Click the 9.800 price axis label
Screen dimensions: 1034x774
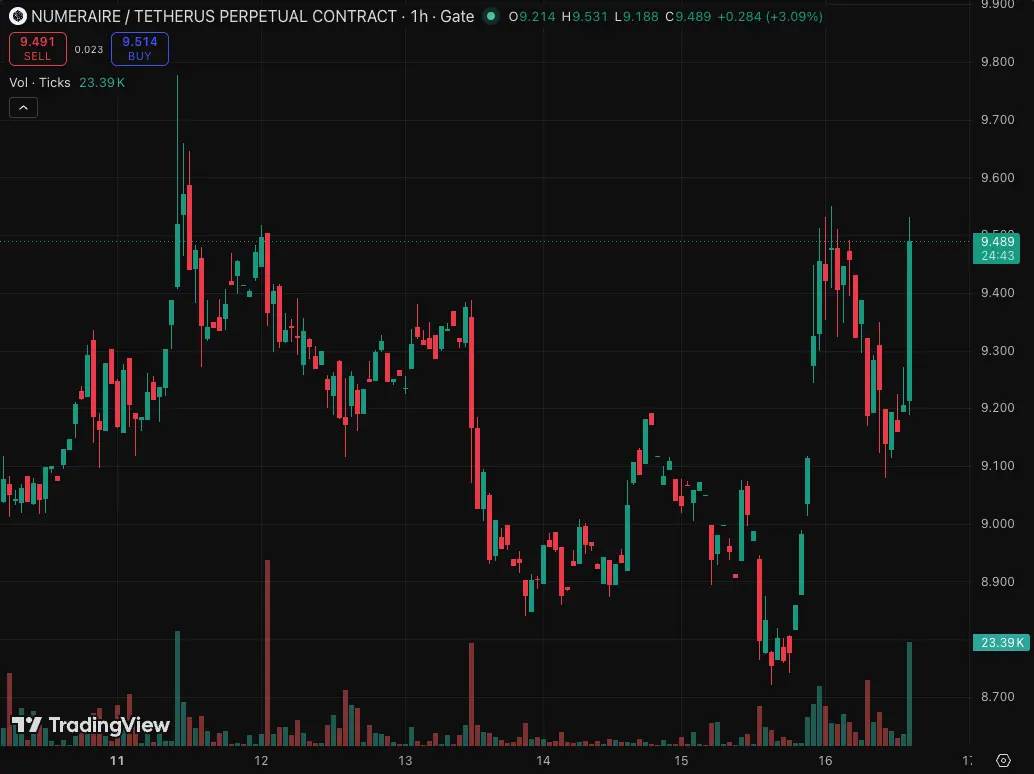tap(998, 62)
